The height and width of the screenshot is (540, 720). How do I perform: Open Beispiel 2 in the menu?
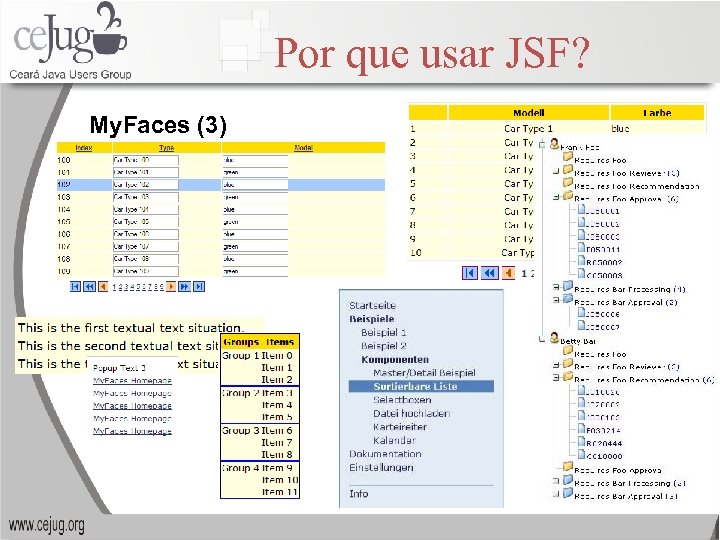point(383,346)
